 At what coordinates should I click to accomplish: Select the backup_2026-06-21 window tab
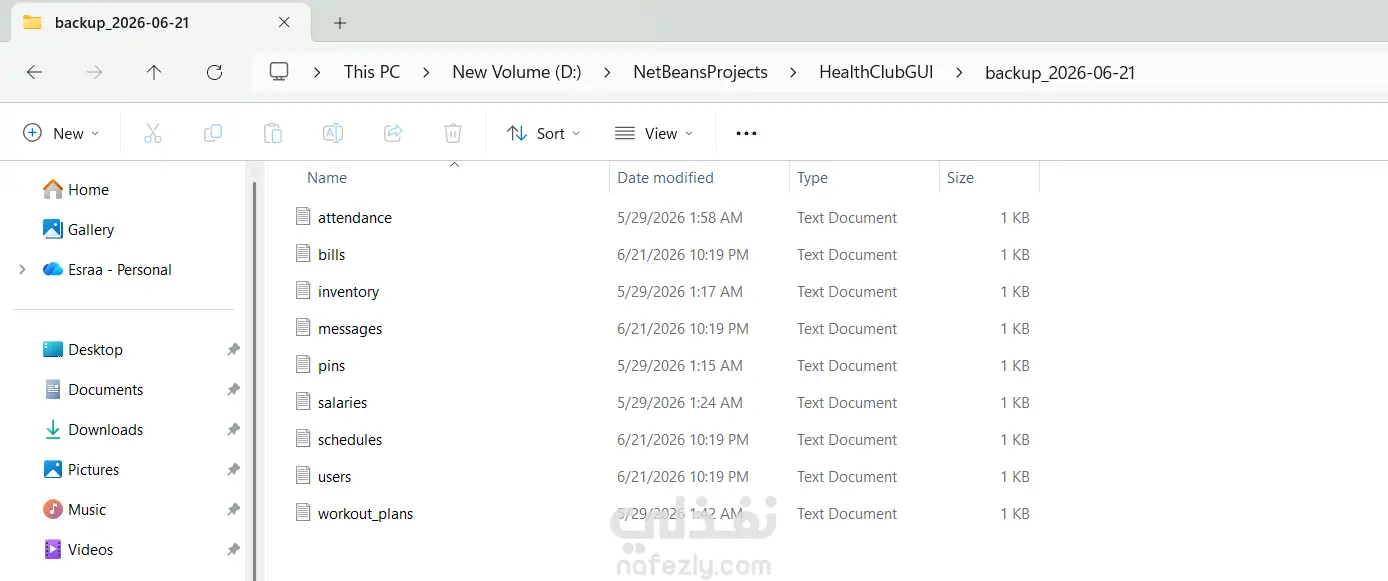pyautogui.click(x=158, y=22)
